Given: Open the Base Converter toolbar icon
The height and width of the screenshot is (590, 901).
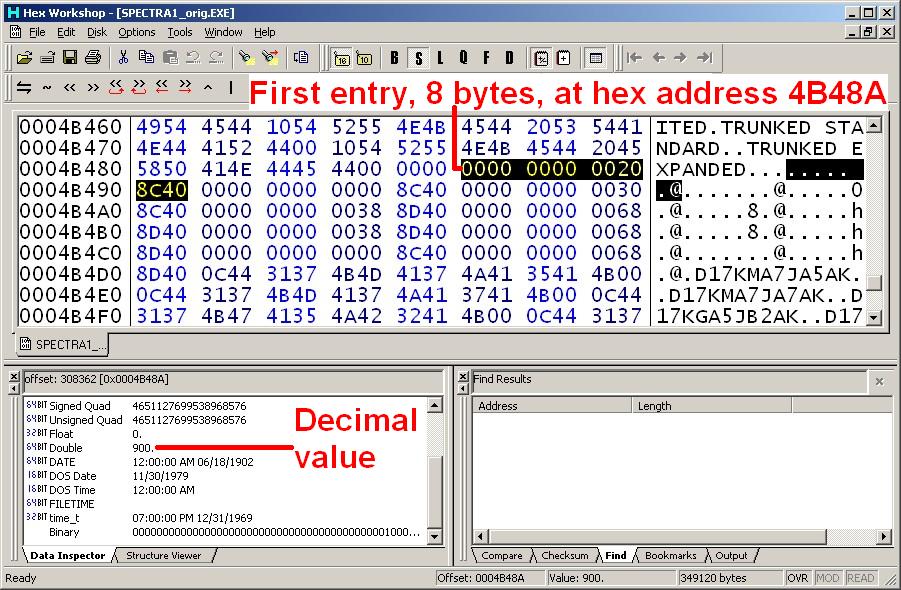Looking at the screenshot, I should click(541, 58).
